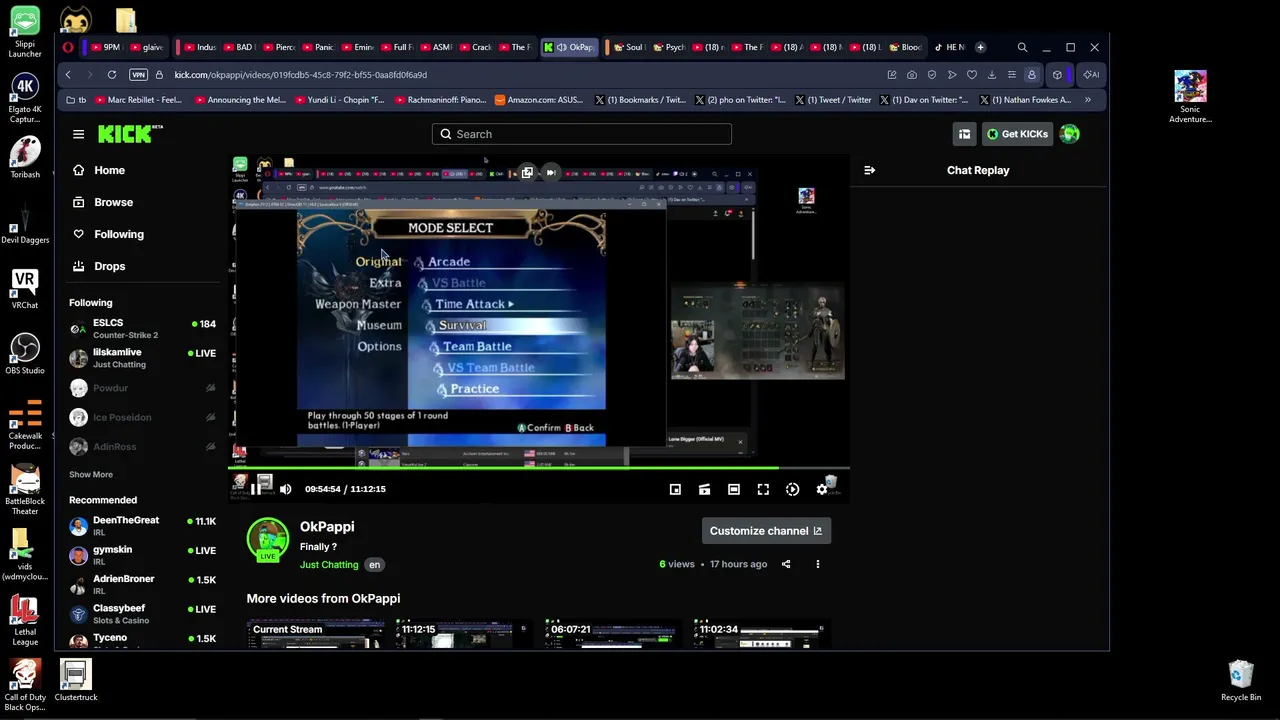Open the OBS Studio desktop icon
The image size is (1280, 720).
(x=25, y=354)
